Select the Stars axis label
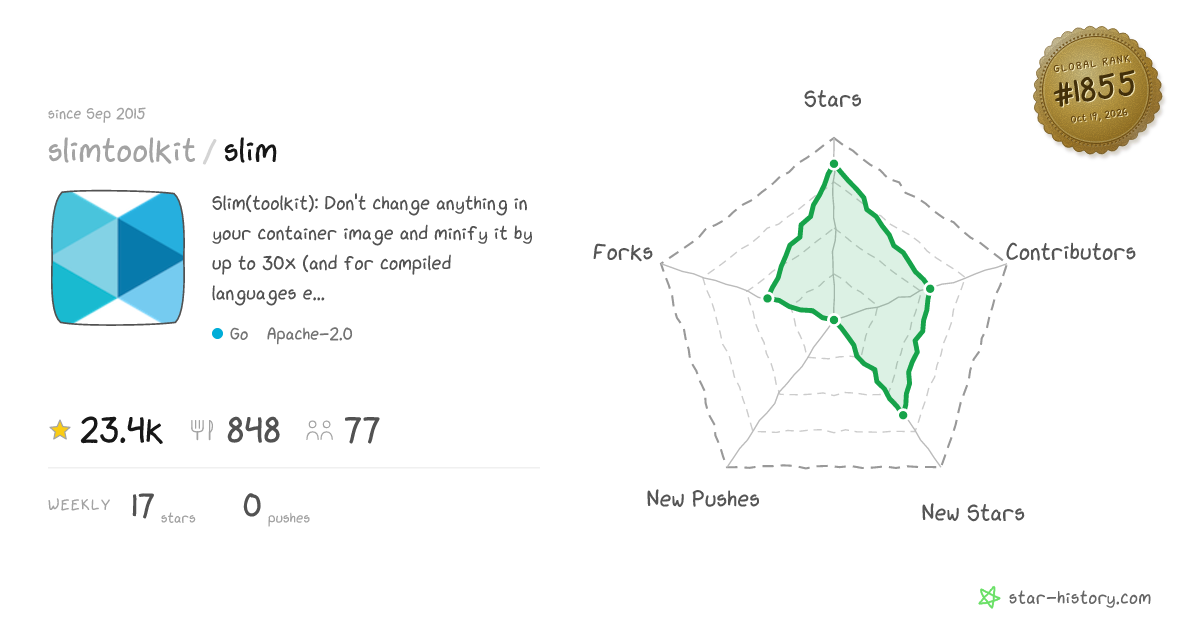Viewport: 1200px width, 630px height. [x=833, y=99]
